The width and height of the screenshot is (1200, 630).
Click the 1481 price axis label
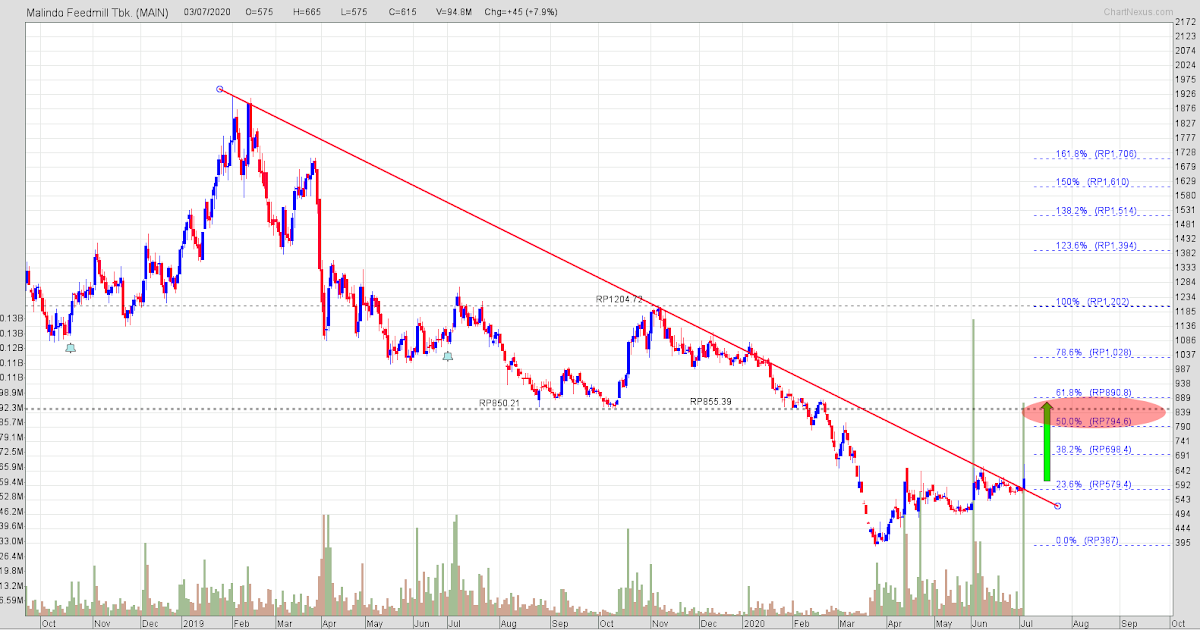1188,225
